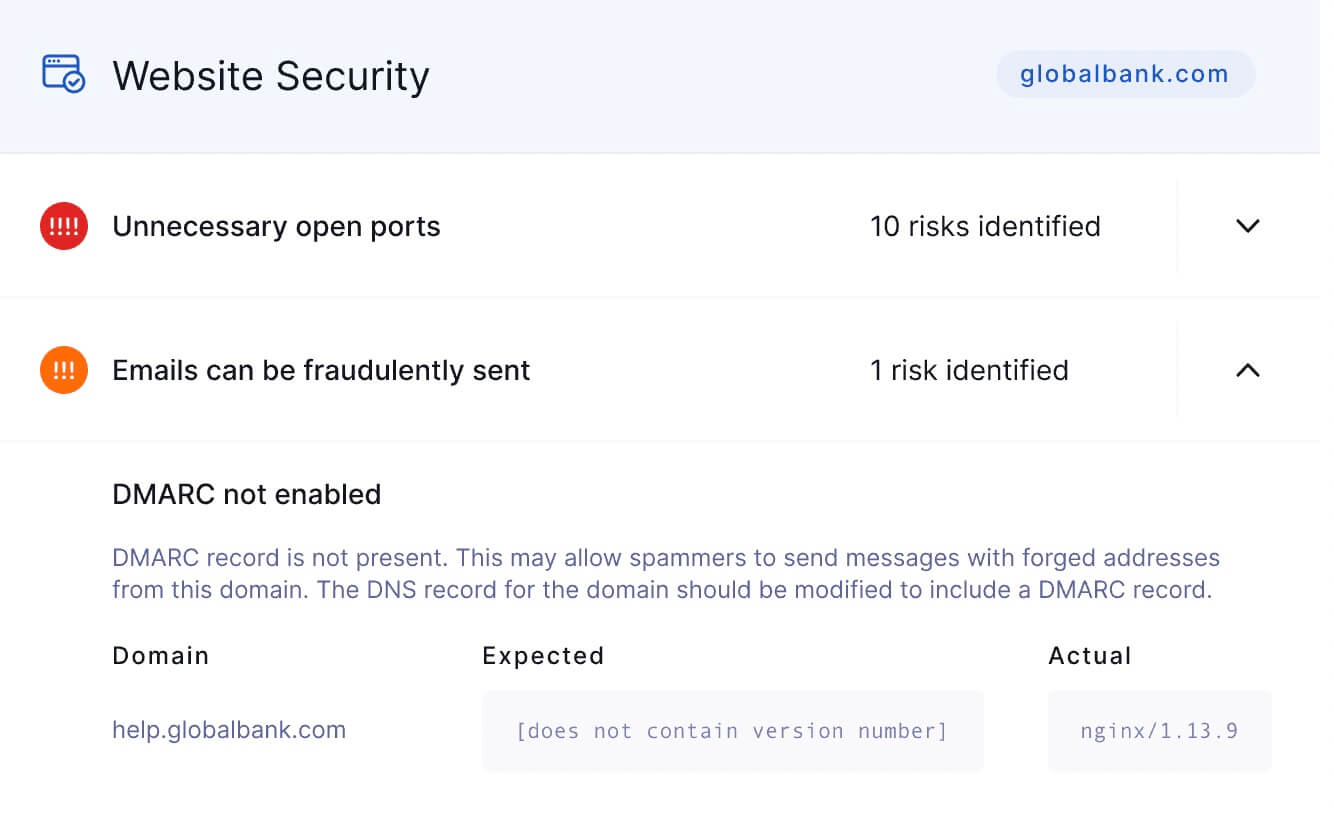
Task: Select the Unnecessary open ports row title
Action: tap(276, 227)
